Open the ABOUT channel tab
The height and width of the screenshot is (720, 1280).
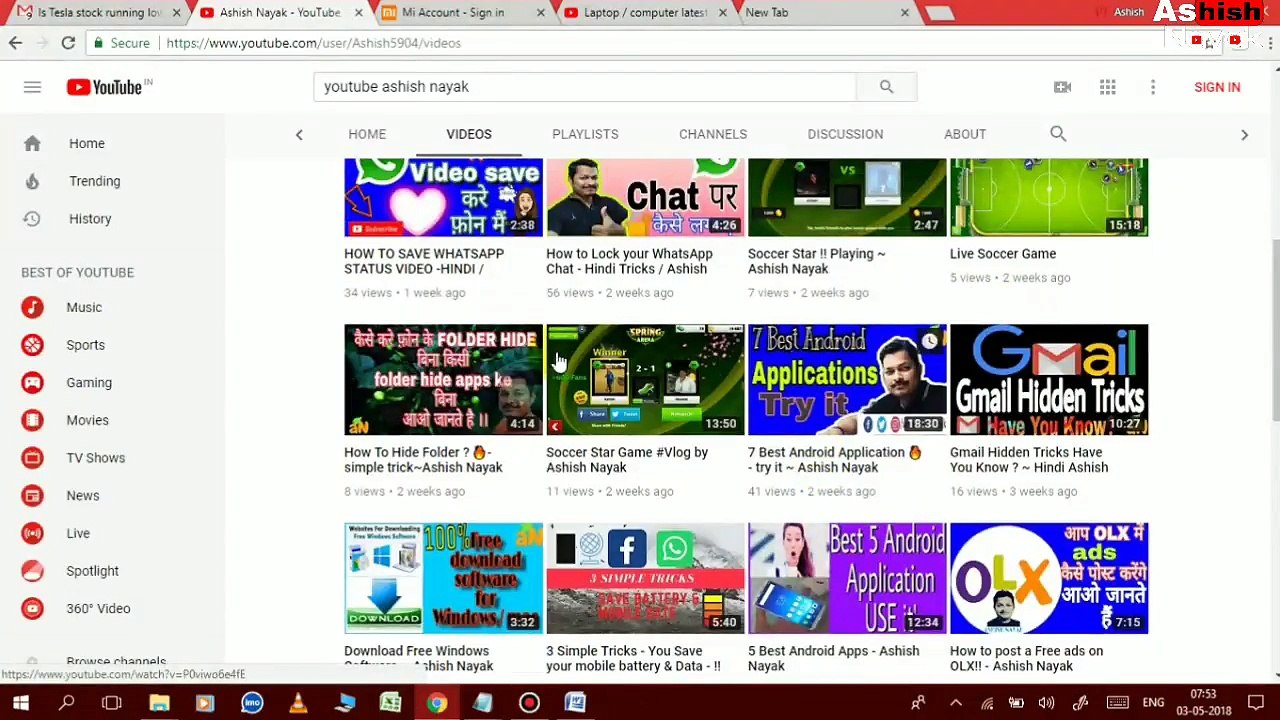click(x=965, y=134)
